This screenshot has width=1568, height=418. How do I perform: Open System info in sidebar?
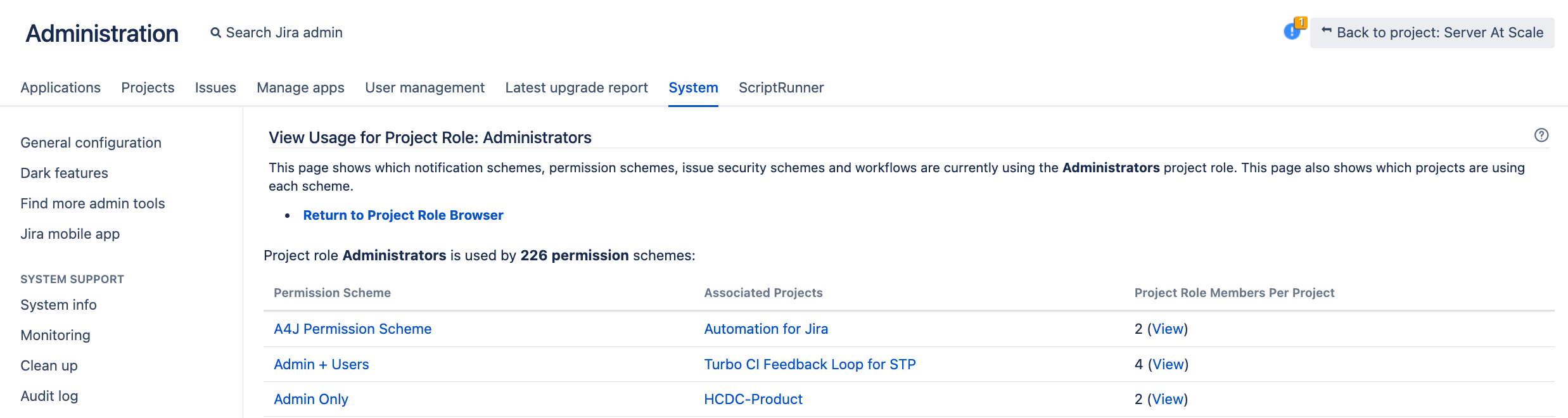coord(58,305)
